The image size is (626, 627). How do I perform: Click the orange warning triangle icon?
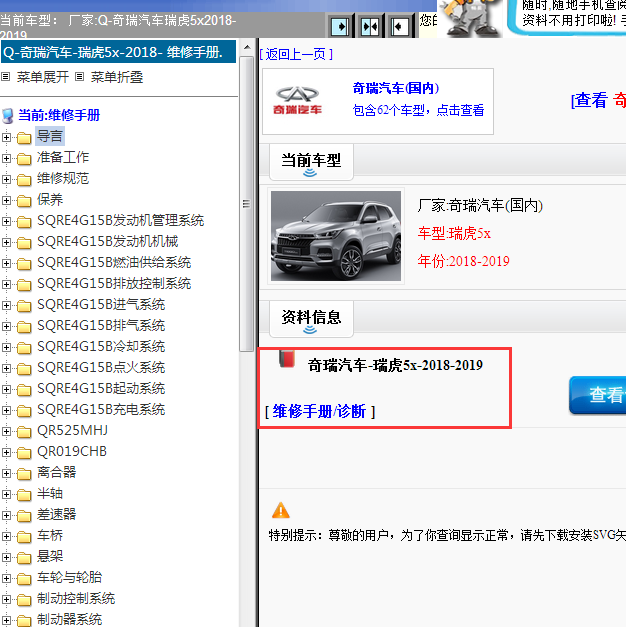280,510
